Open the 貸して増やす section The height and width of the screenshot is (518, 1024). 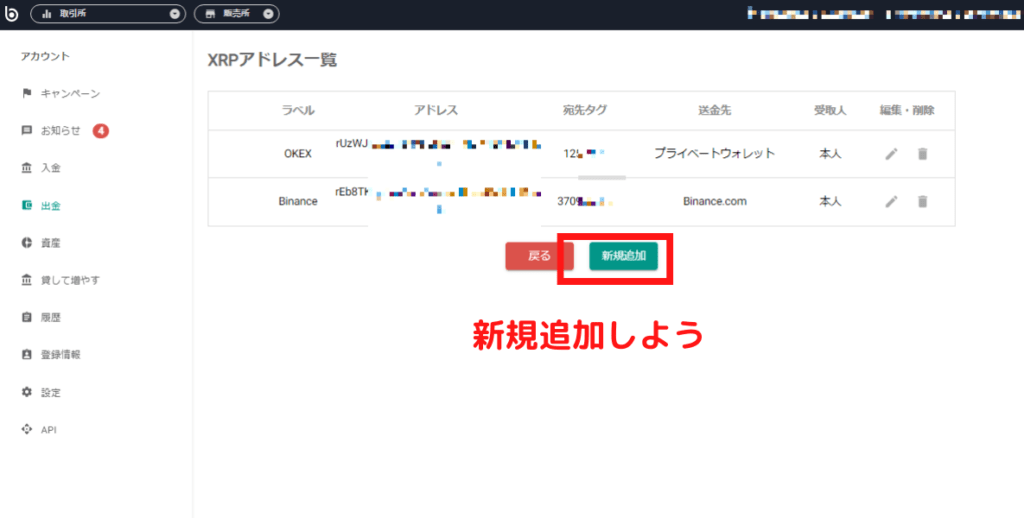point(69,280)
